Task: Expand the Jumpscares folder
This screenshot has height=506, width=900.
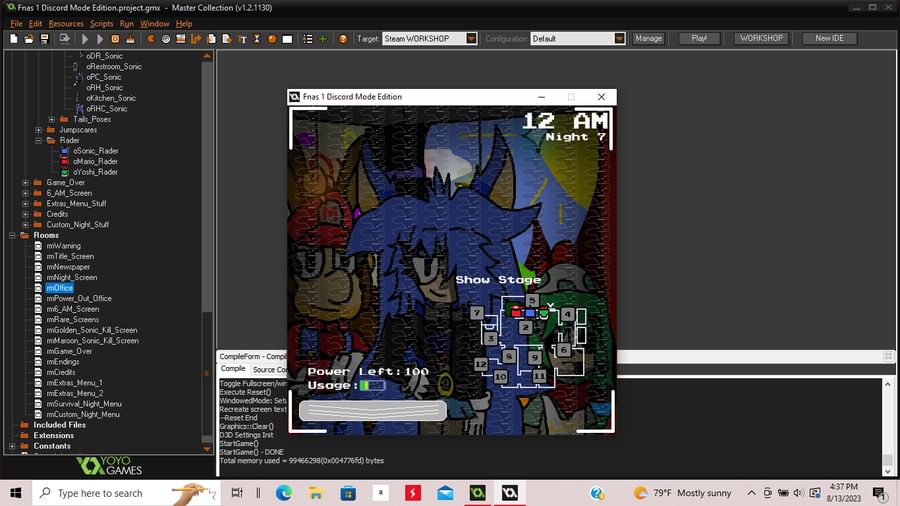Action: pos(38,130)
